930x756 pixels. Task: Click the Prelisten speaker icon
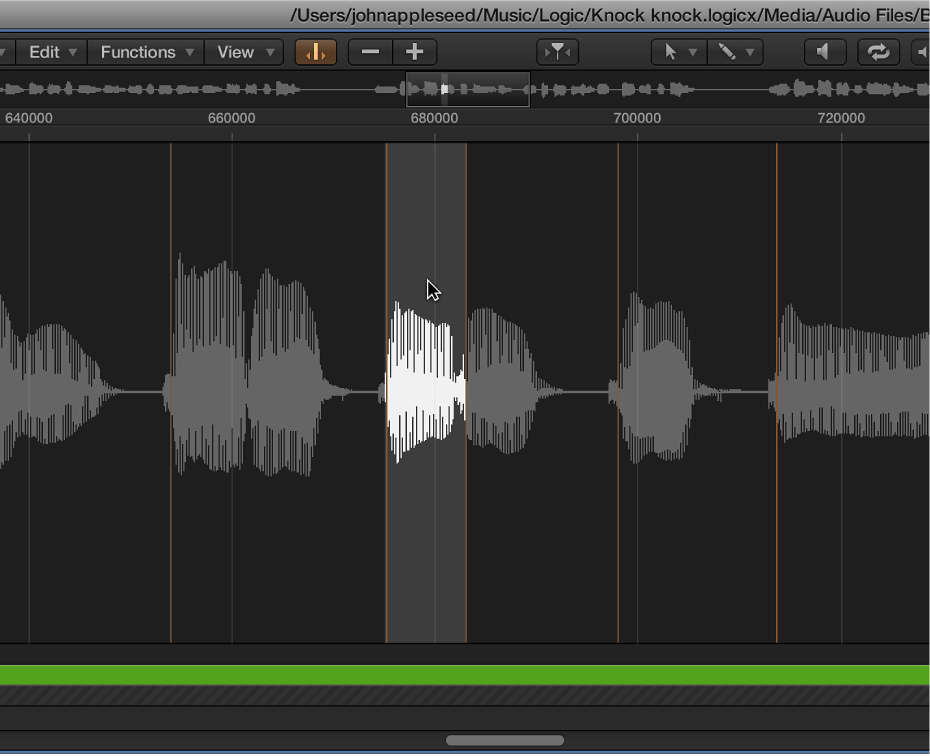pyautogui.click(x=824, y=52)
